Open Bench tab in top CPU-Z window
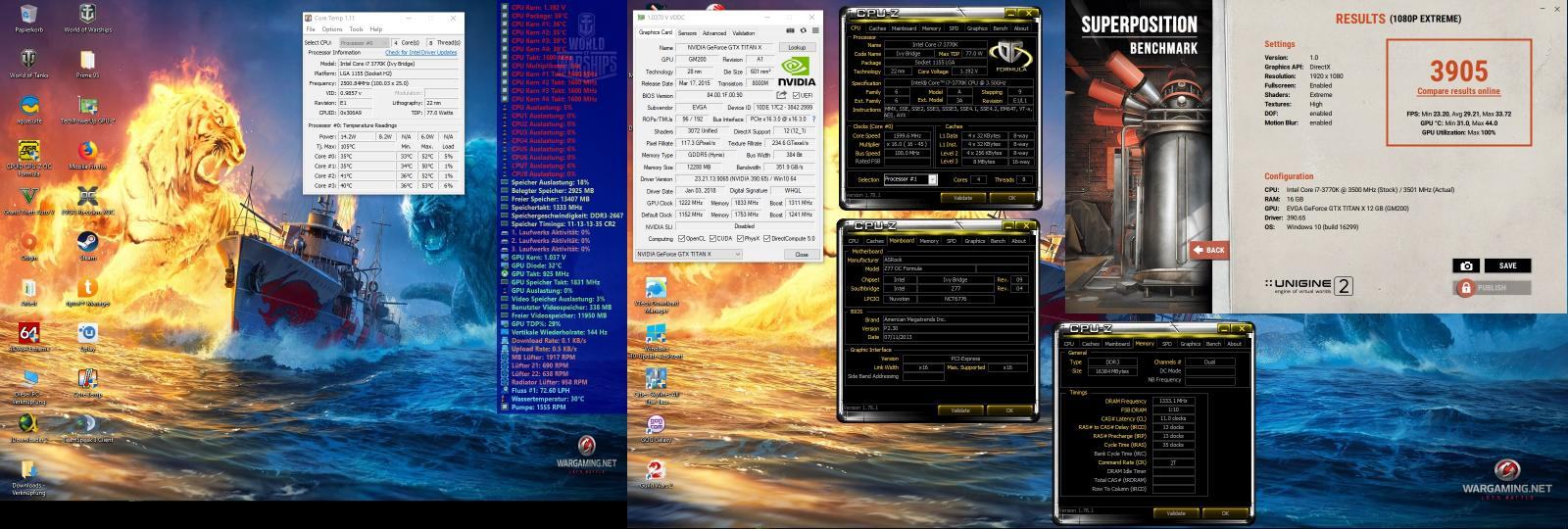 click(1001, 28)
